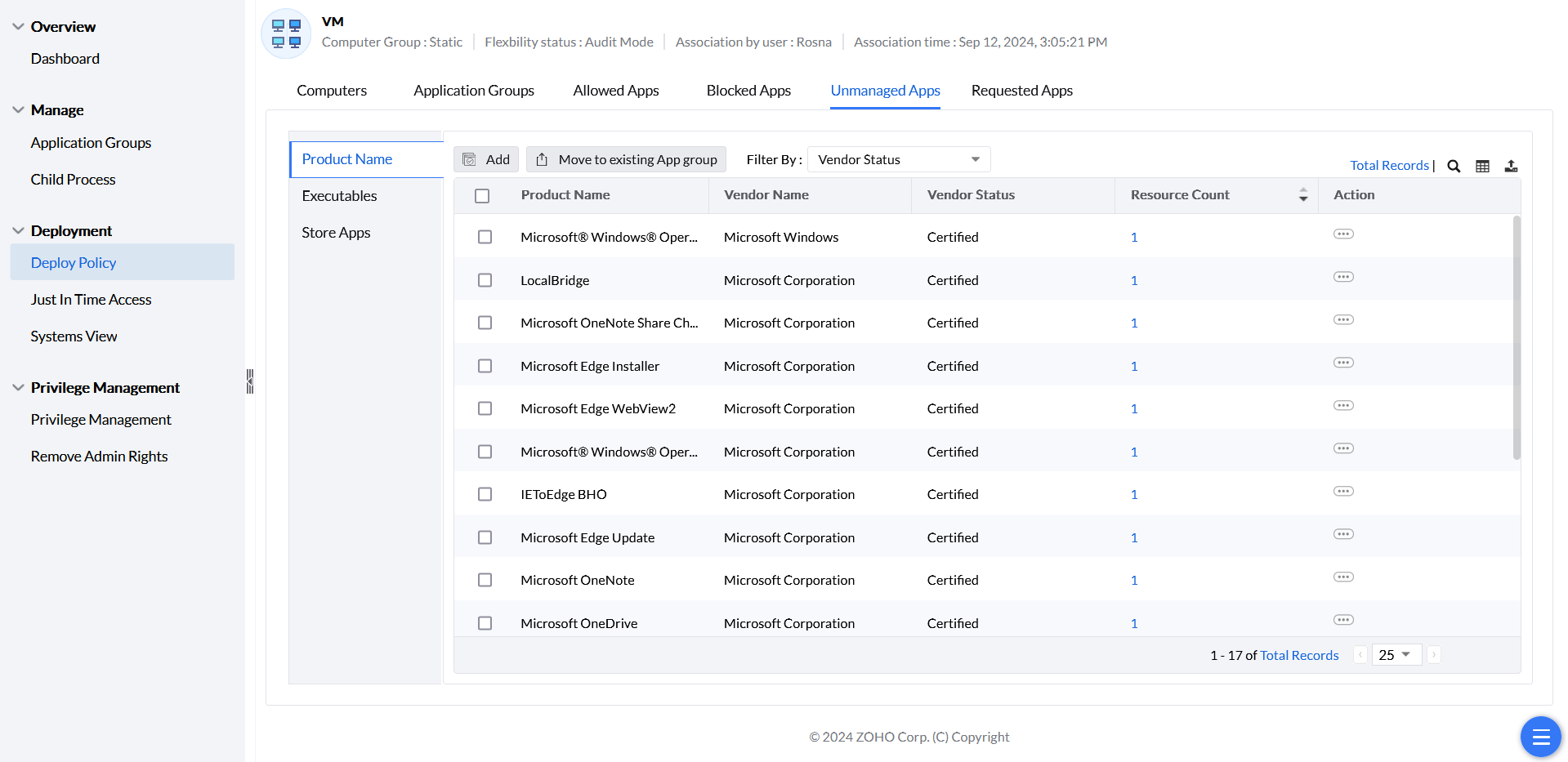This screenshot has width=1568, height=762.
Task: Open the 25 rows-per-page dropdown
Action: (1396, 655)
